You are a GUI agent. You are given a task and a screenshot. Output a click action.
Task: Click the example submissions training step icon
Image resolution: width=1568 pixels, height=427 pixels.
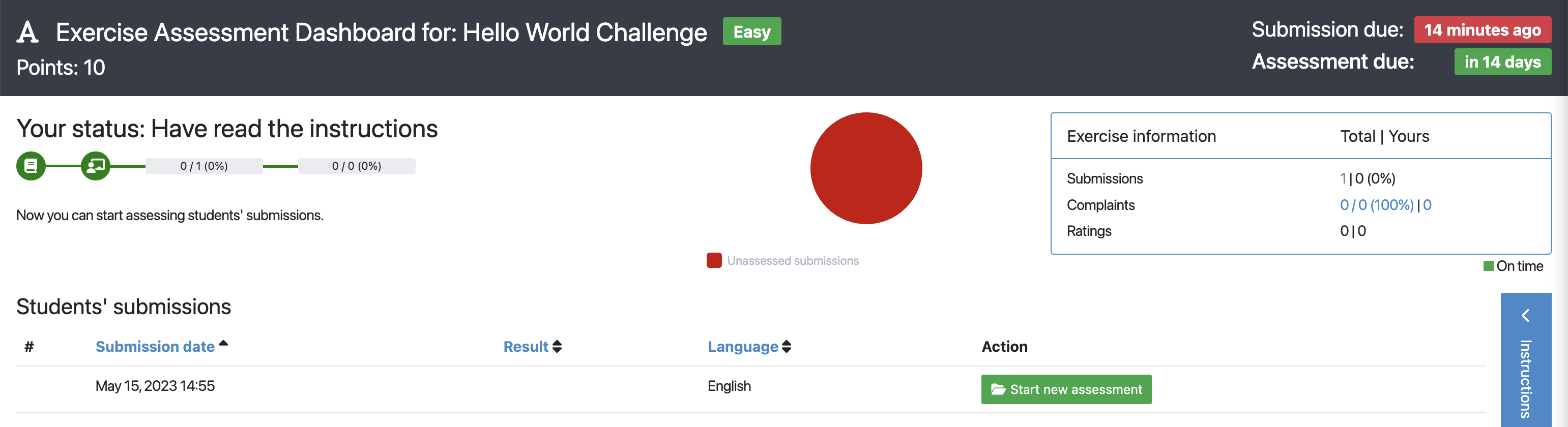pos(96,166)
